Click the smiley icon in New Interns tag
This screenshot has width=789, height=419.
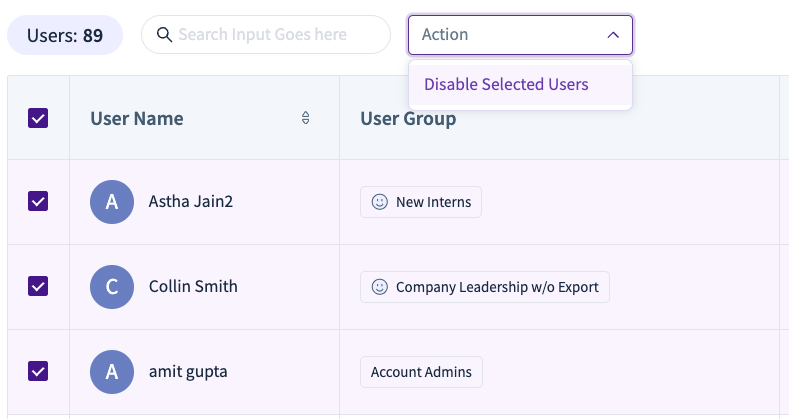click(x=379, y=202)
